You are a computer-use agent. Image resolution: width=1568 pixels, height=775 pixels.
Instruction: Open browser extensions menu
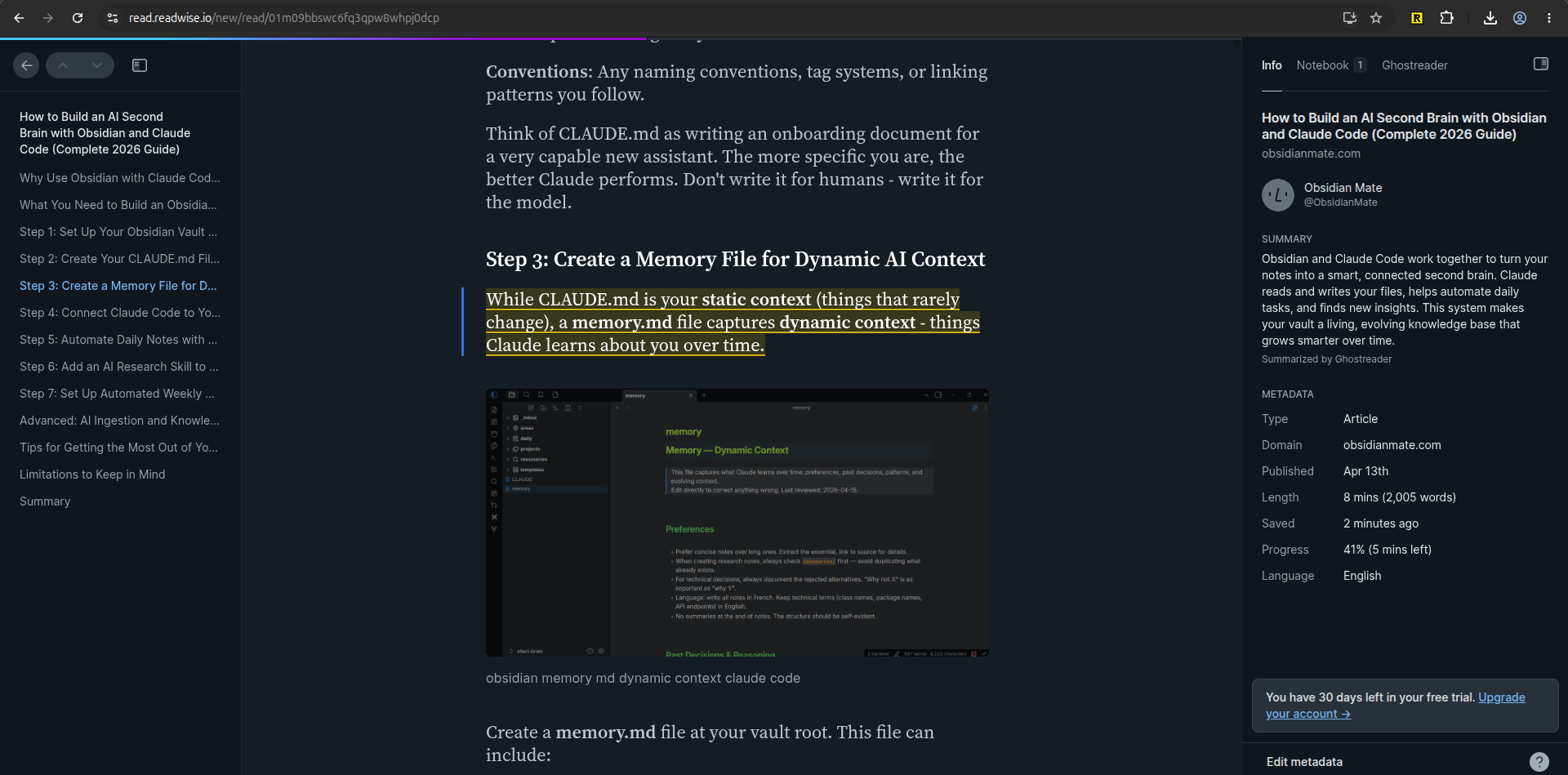coord(1446,18)
